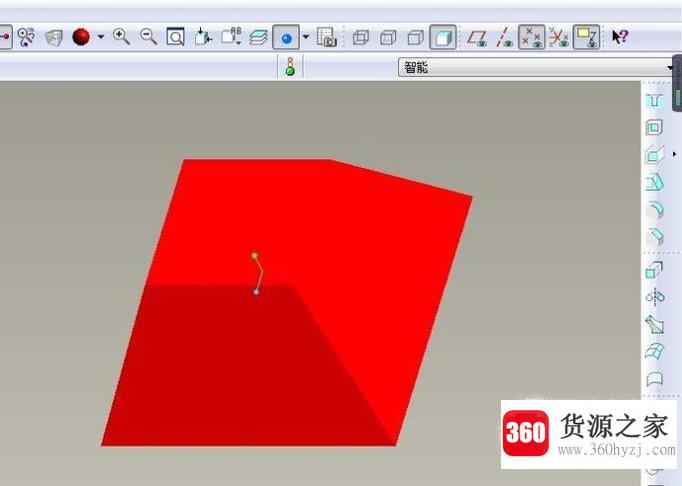
Task: Toggle coordinate systems display
Action: pyautogui.click(x=558, y=37)
